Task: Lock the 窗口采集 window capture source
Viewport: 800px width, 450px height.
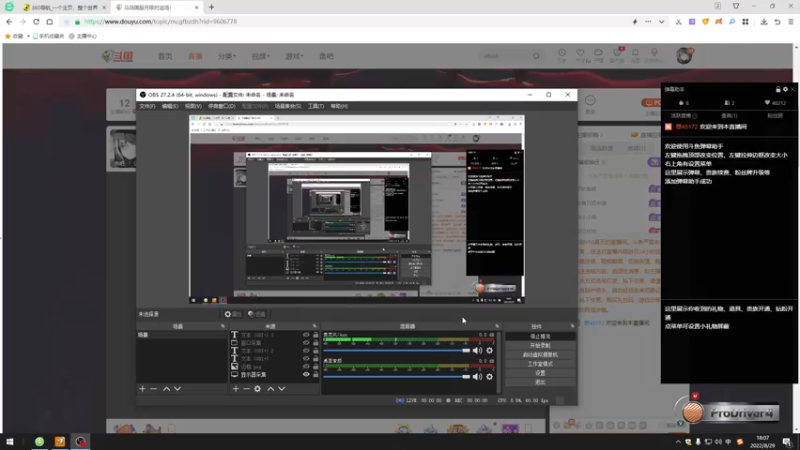Action: click(315, 343)
